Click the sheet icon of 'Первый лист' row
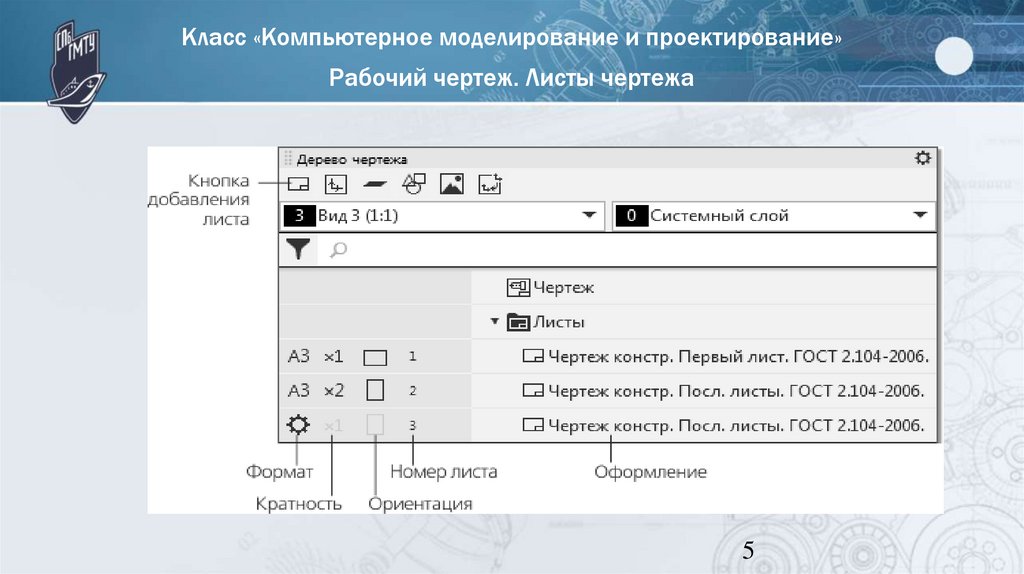The width and height of the screenshot is (1024, 574). 533,356
